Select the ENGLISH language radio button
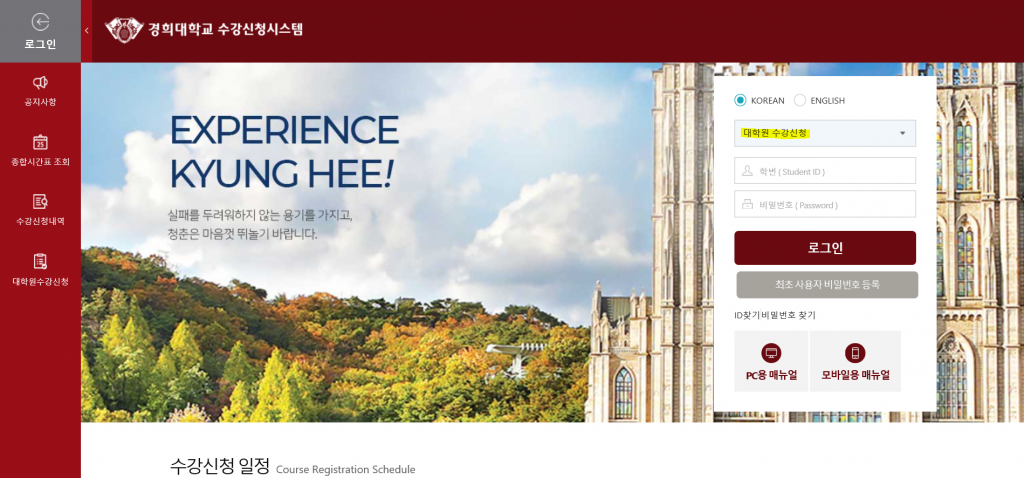1024x478 pixels. pyautogui.click(x=800, y=101)
